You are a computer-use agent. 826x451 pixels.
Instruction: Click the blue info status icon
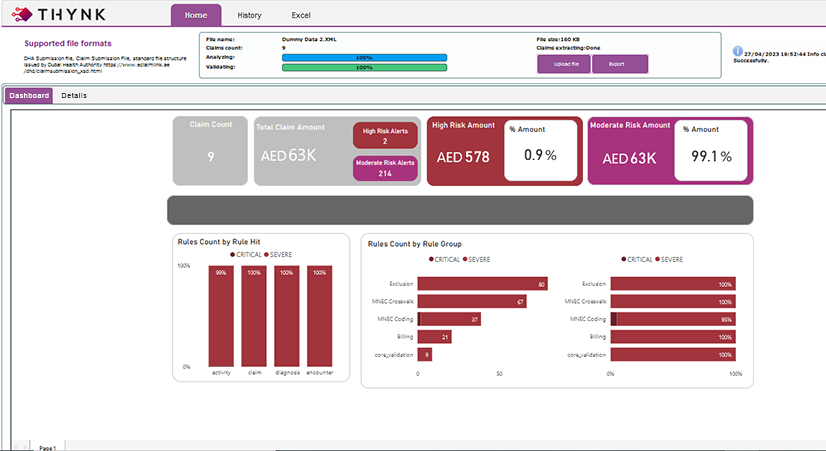tap(737, 51)
